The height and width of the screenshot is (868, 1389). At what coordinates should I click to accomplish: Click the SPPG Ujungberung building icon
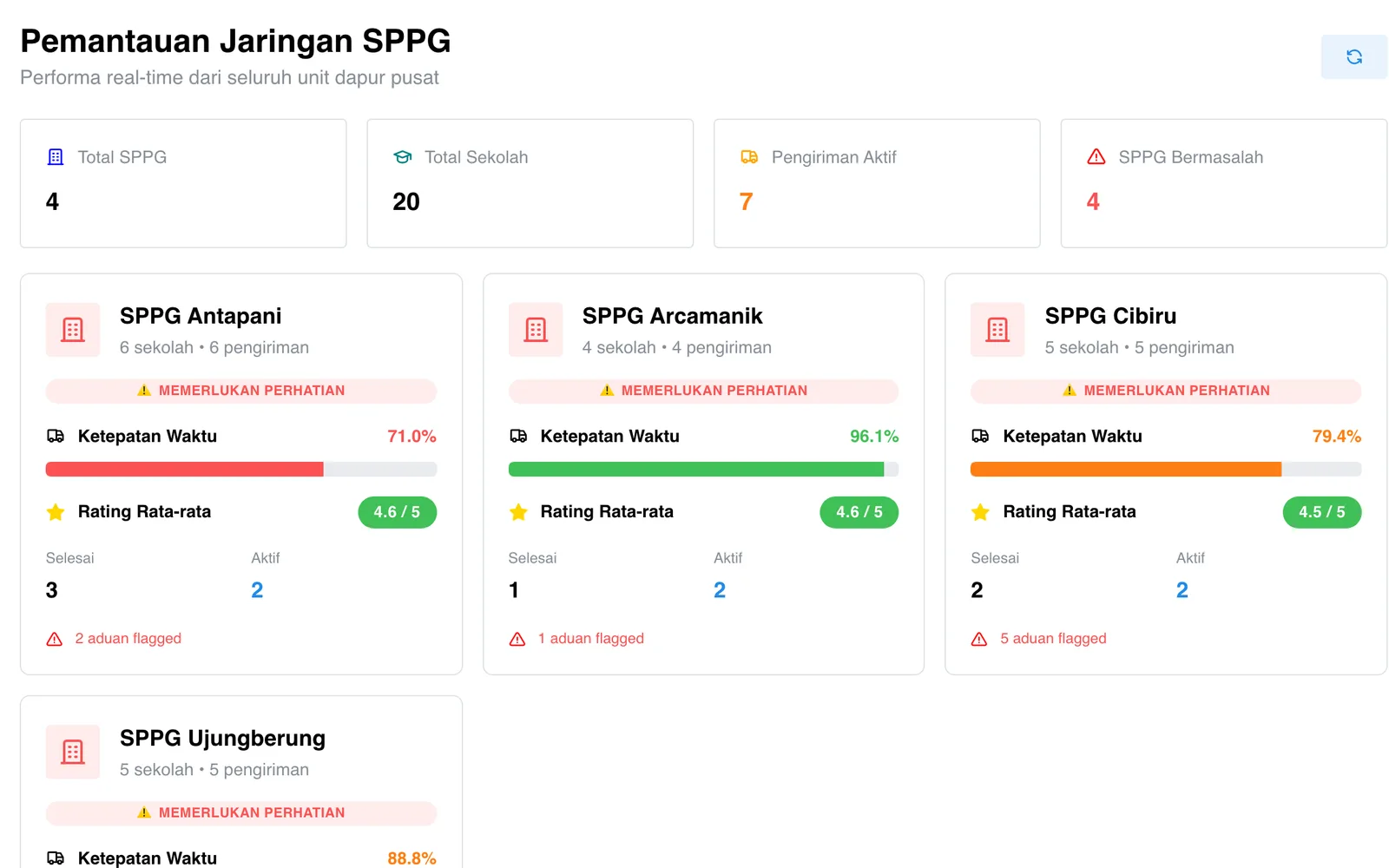tap(73, 752)
